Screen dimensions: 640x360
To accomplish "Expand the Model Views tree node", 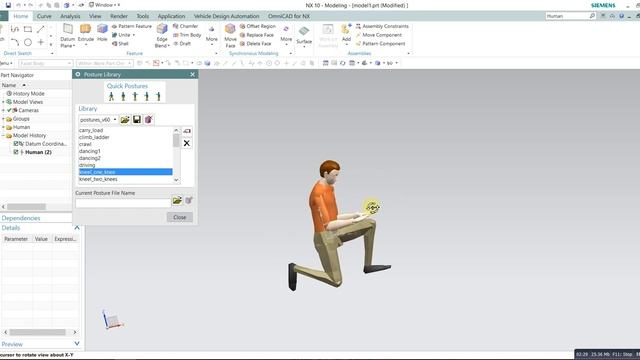I will click(3, 102).
